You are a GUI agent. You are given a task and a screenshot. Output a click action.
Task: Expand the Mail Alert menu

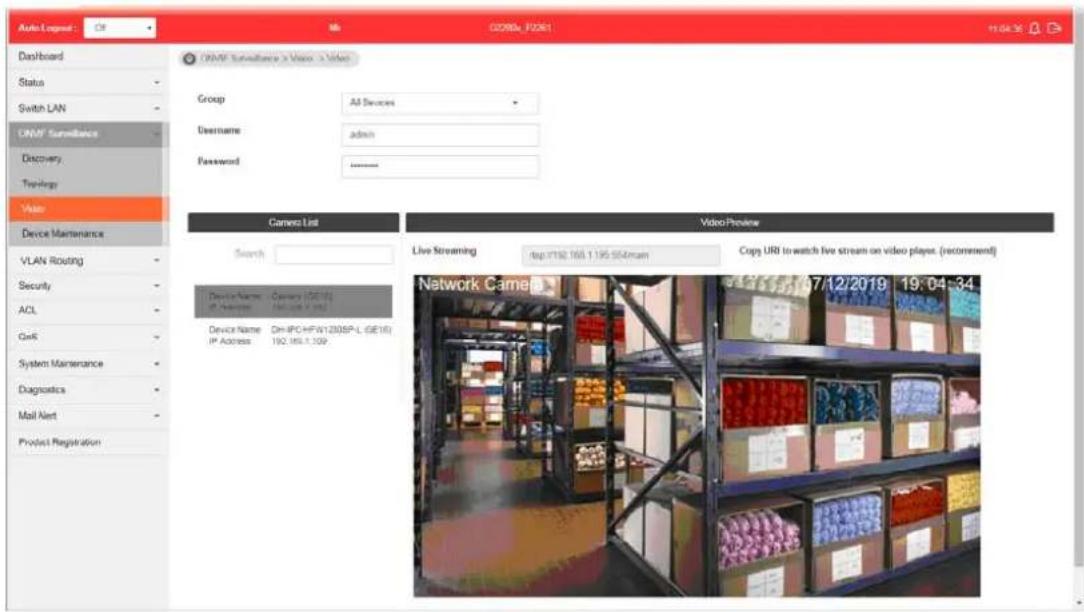point(88,416)
